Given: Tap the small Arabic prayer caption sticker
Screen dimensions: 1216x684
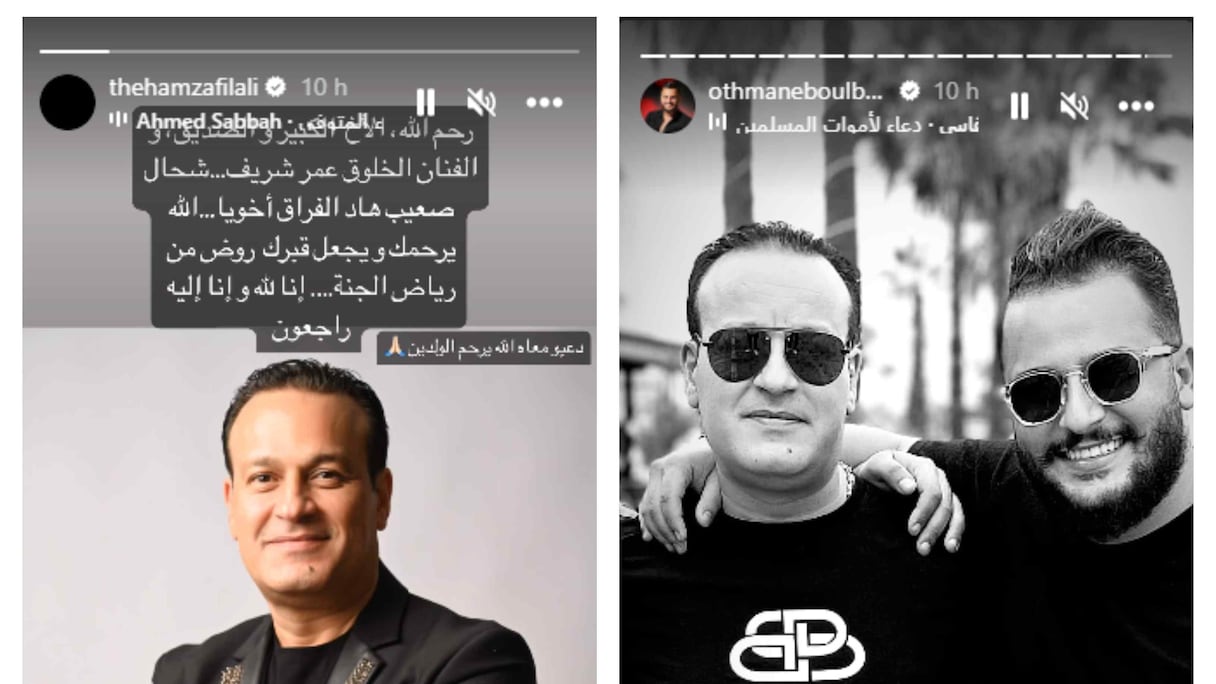Looking at the screenshot, I should (484, 347).
